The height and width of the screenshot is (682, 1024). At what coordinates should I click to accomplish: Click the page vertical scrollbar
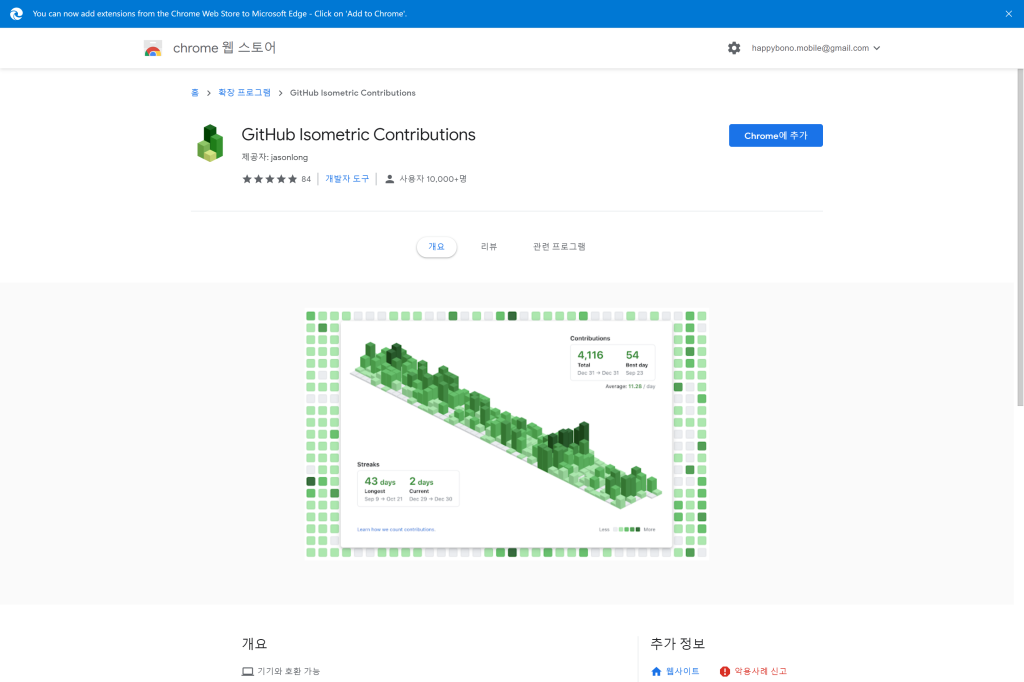(x=1020, y=238)
